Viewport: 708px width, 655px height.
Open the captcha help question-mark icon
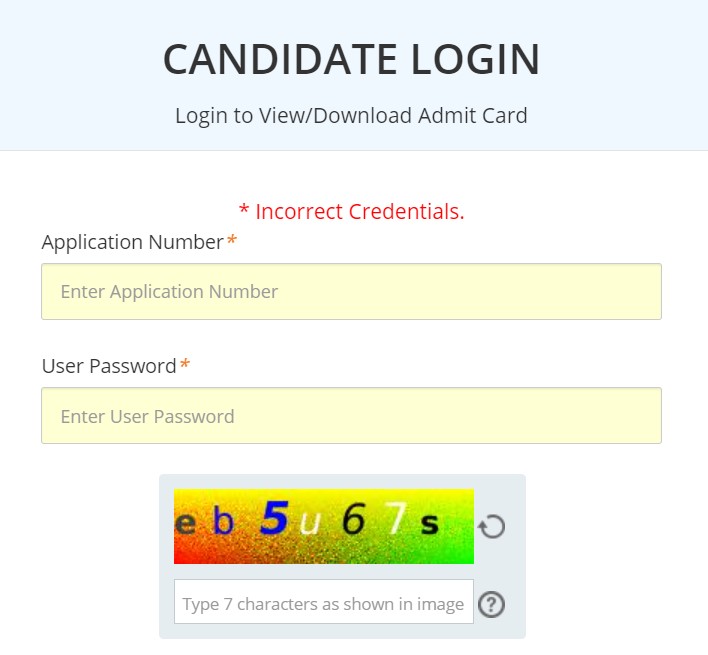(491, 604)
